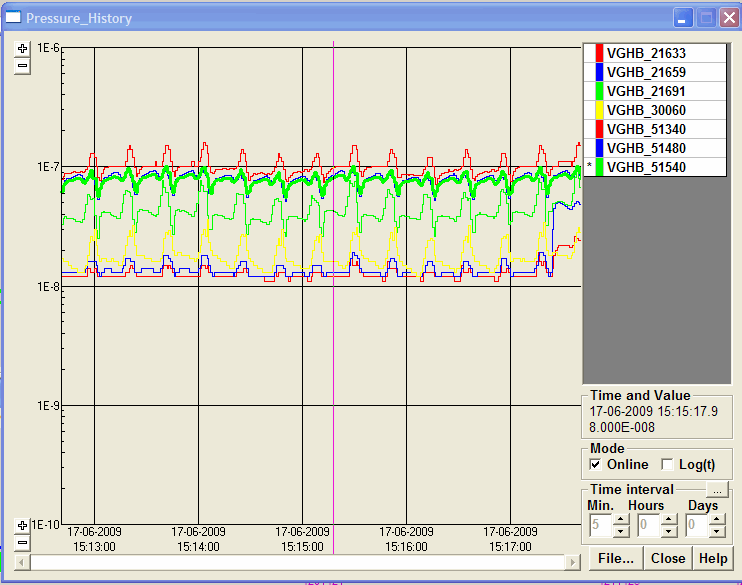Click the 15:13:00 time axis label

point(94,547)
